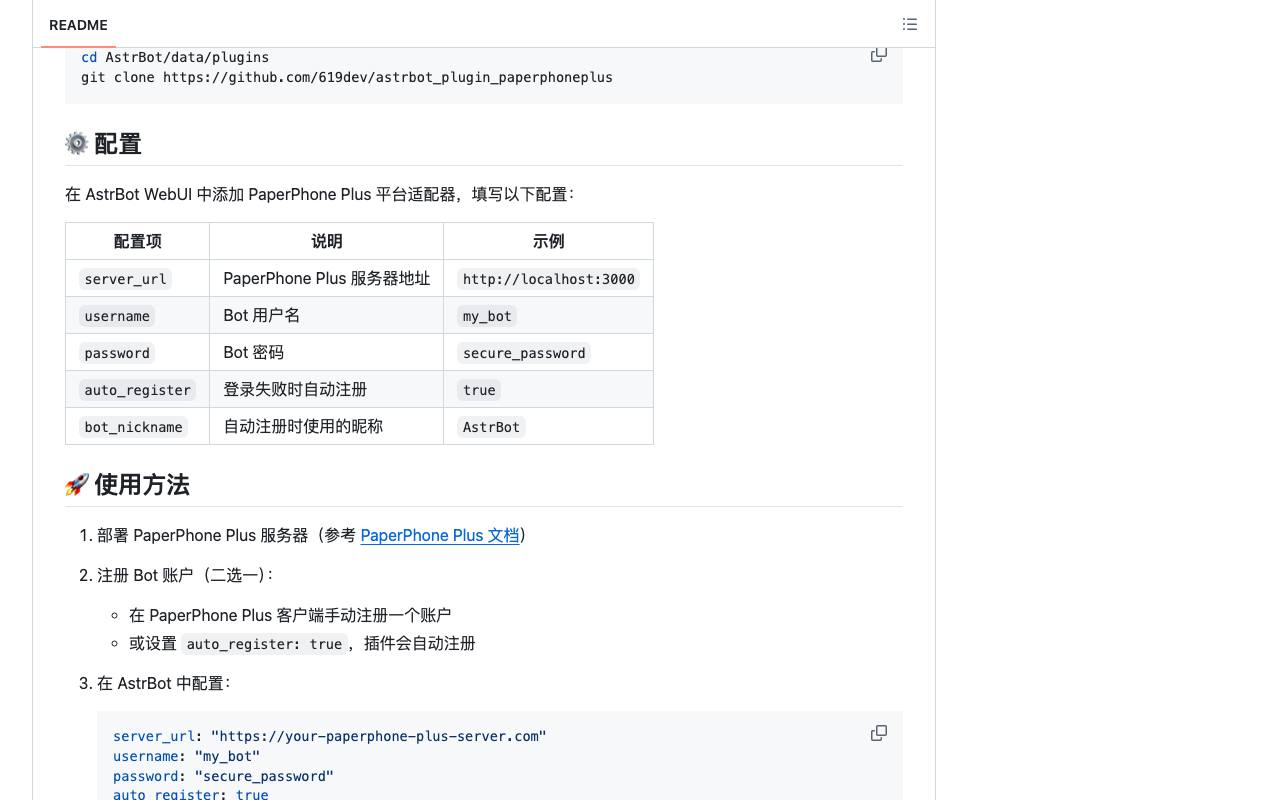The width and height of the screenshot is (1280, 800).
Task: Click the Bot 密码 description cell
Action: 326,352
